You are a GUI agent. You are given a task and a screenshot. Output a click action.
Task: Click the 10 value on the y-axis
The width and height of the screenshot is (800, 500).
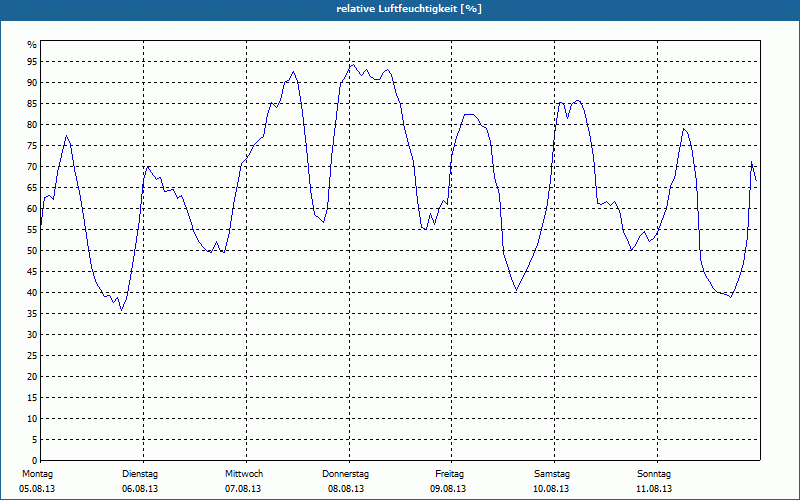32,419
